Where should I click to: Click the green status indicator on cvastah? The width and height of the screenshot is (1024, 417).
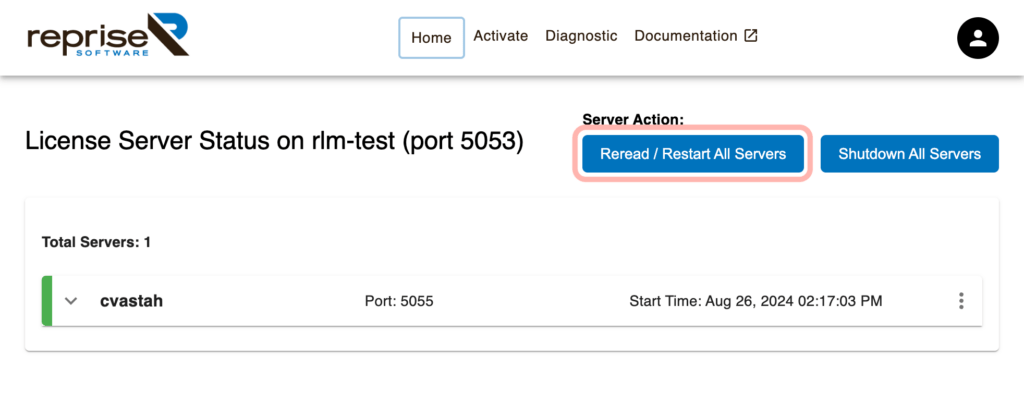tap(47, 301)
